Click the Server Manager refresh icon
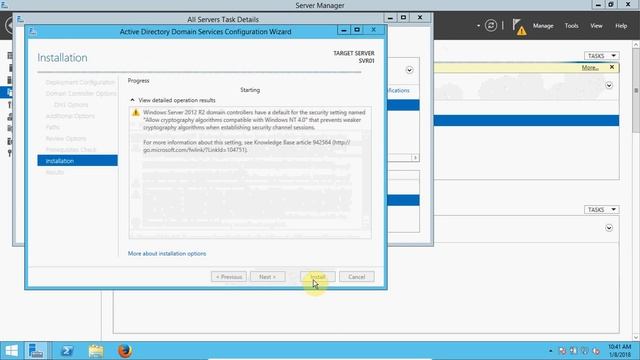Screen dimensions: 640x360 pos(491,26)
